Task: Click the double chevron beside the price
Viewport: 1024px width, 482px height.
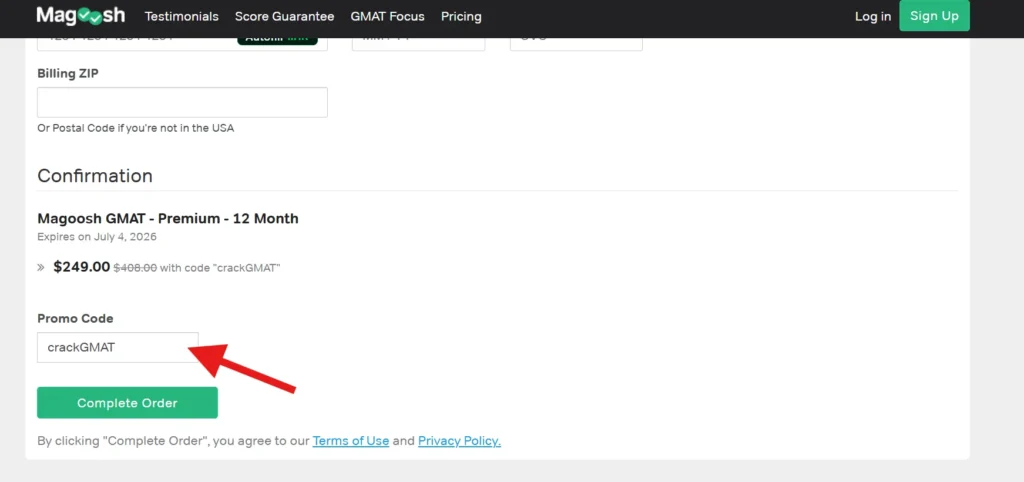Action: [41, 267]
